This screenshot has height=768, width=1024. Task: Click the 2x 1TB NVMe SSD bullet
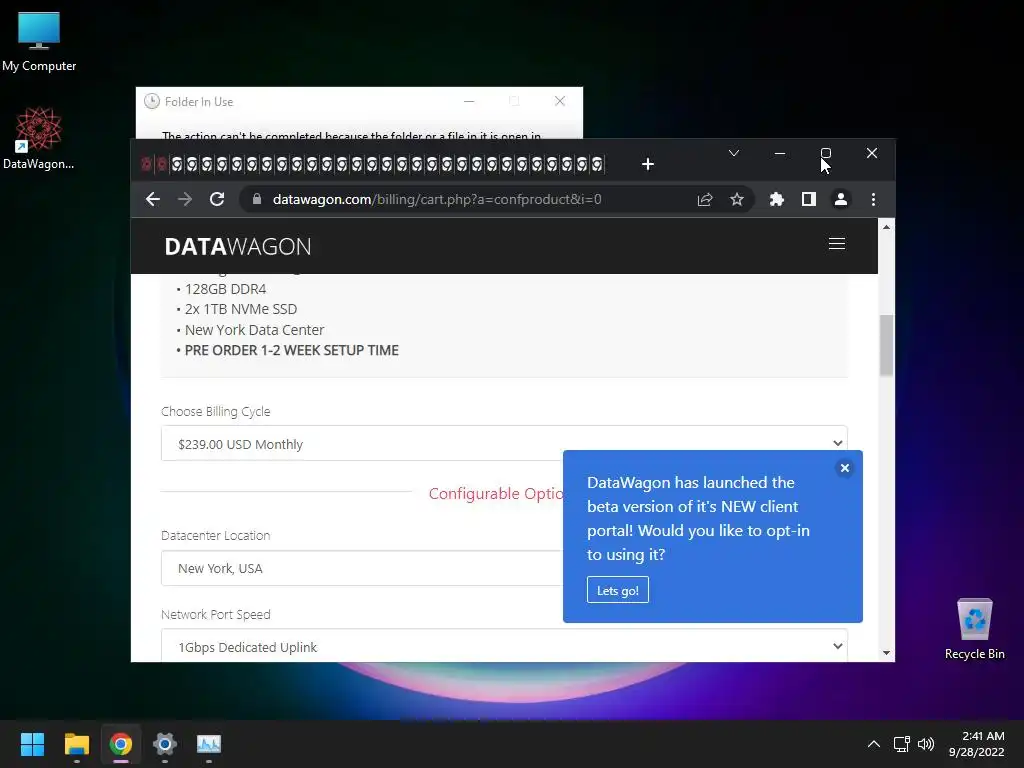coord(240,309)
